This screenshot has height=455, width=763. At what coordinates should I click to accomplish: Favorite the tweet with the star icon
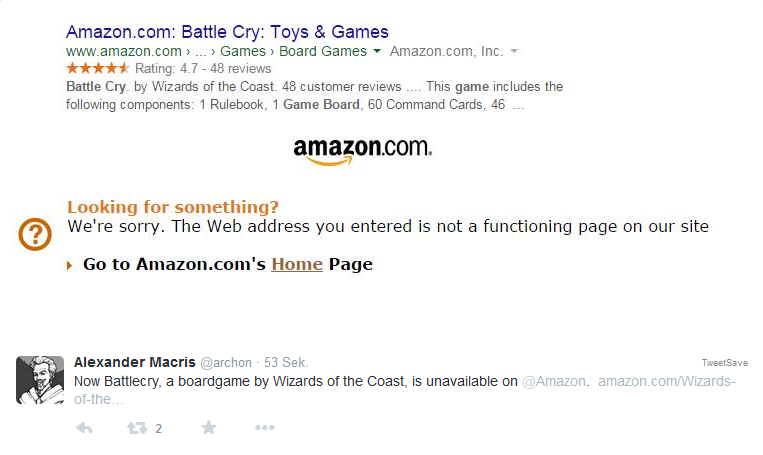pos(208,428)
